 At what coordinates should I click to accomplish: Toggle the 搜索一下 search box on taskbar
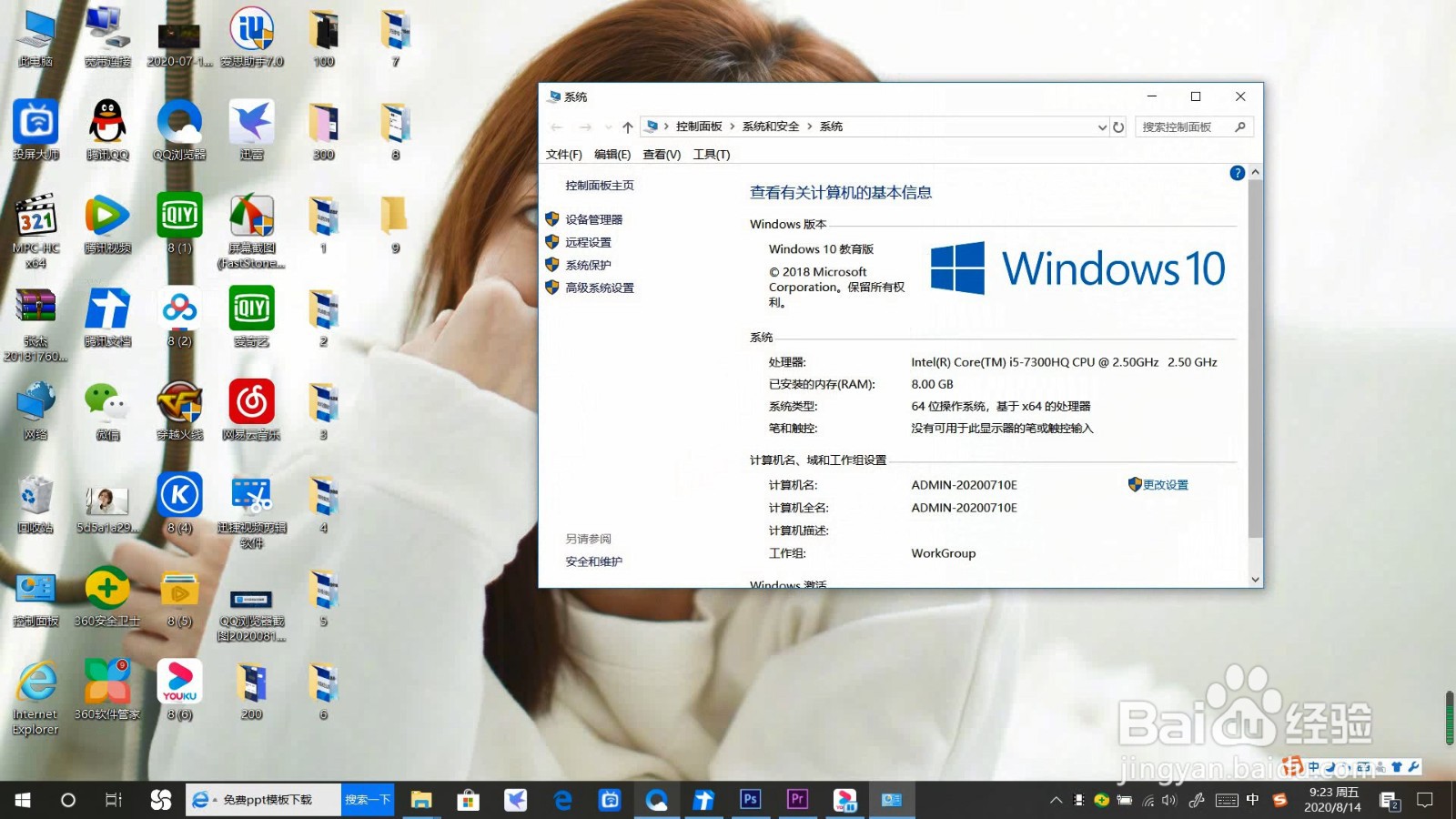pos(367,800)
